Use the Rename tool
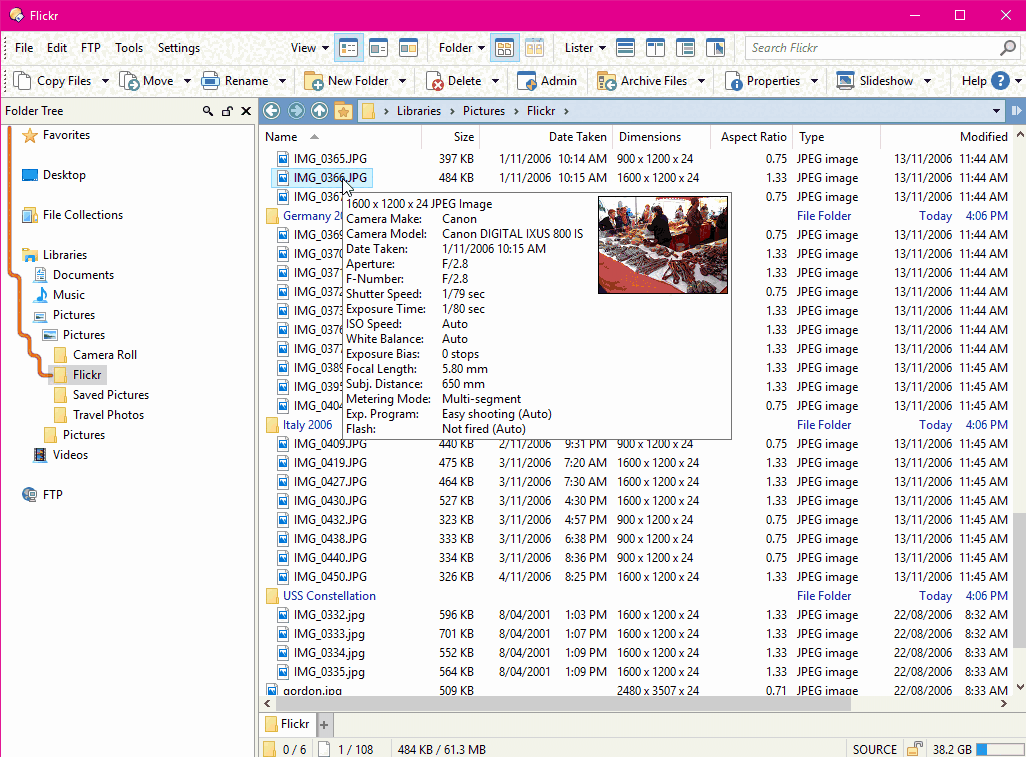Screen dimensions: 1026x757 (244, 80)
